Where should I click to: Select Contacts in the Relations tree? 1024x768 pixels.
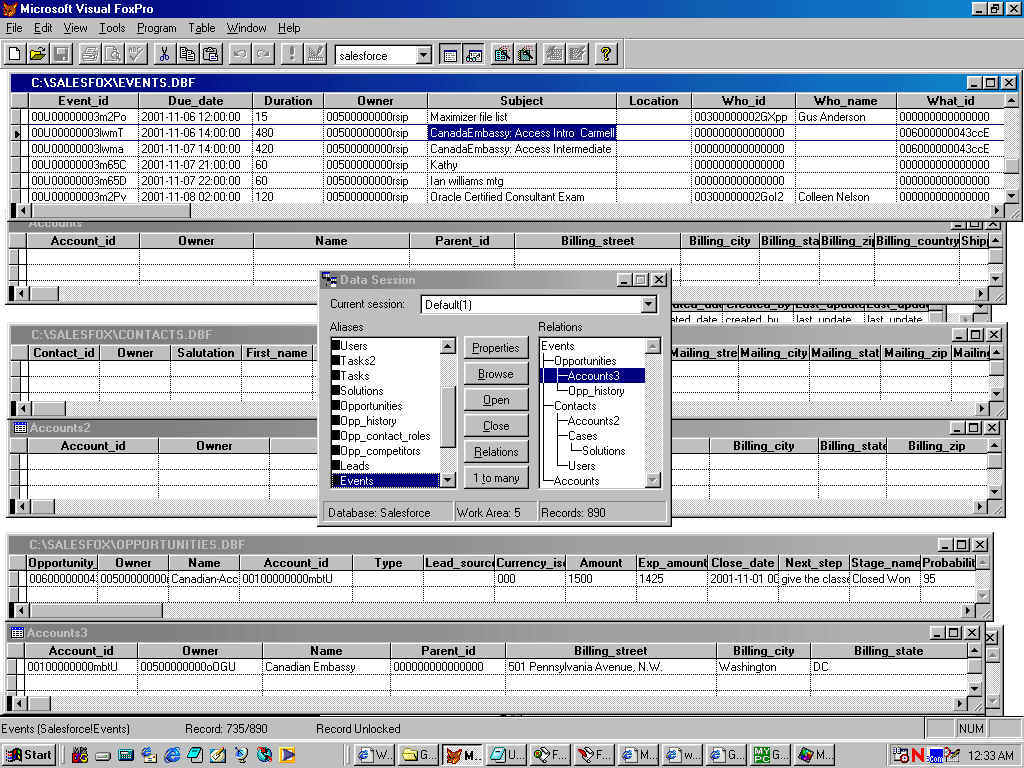[x=575, y=406]
